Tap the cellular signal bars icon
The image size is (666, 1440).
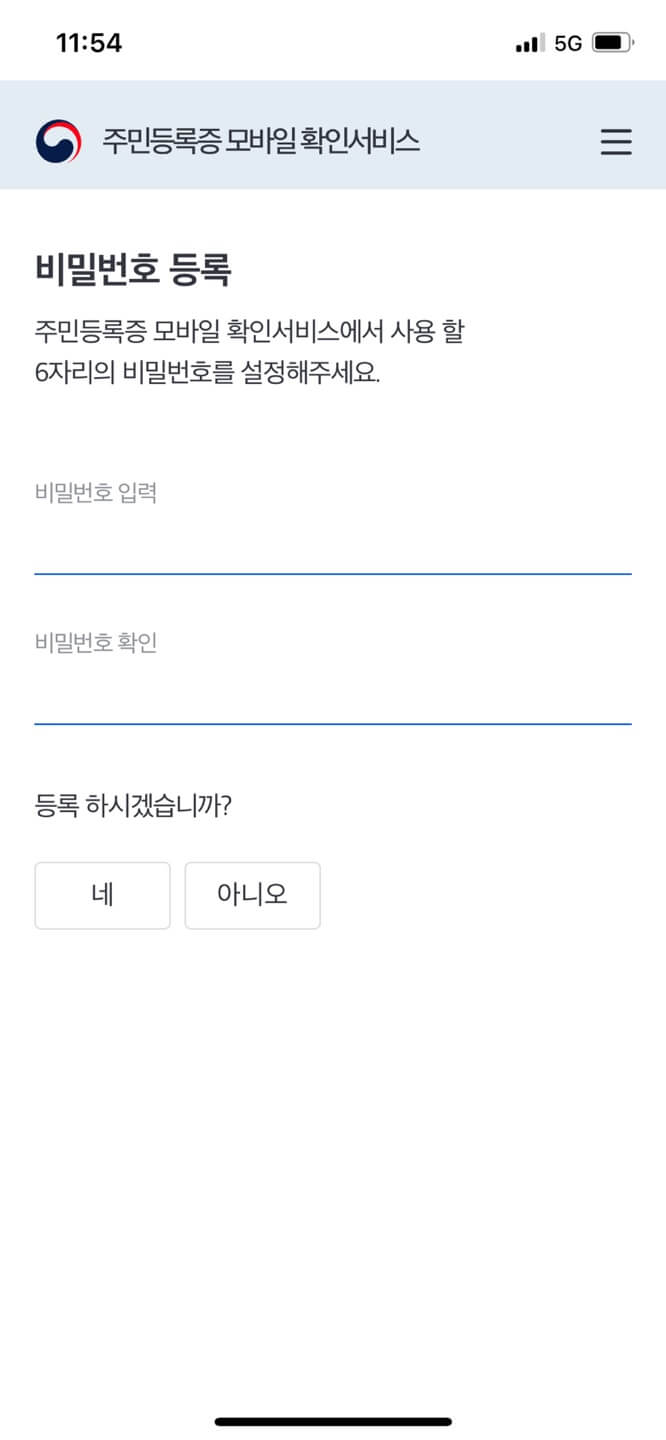(x=527, y=42)
